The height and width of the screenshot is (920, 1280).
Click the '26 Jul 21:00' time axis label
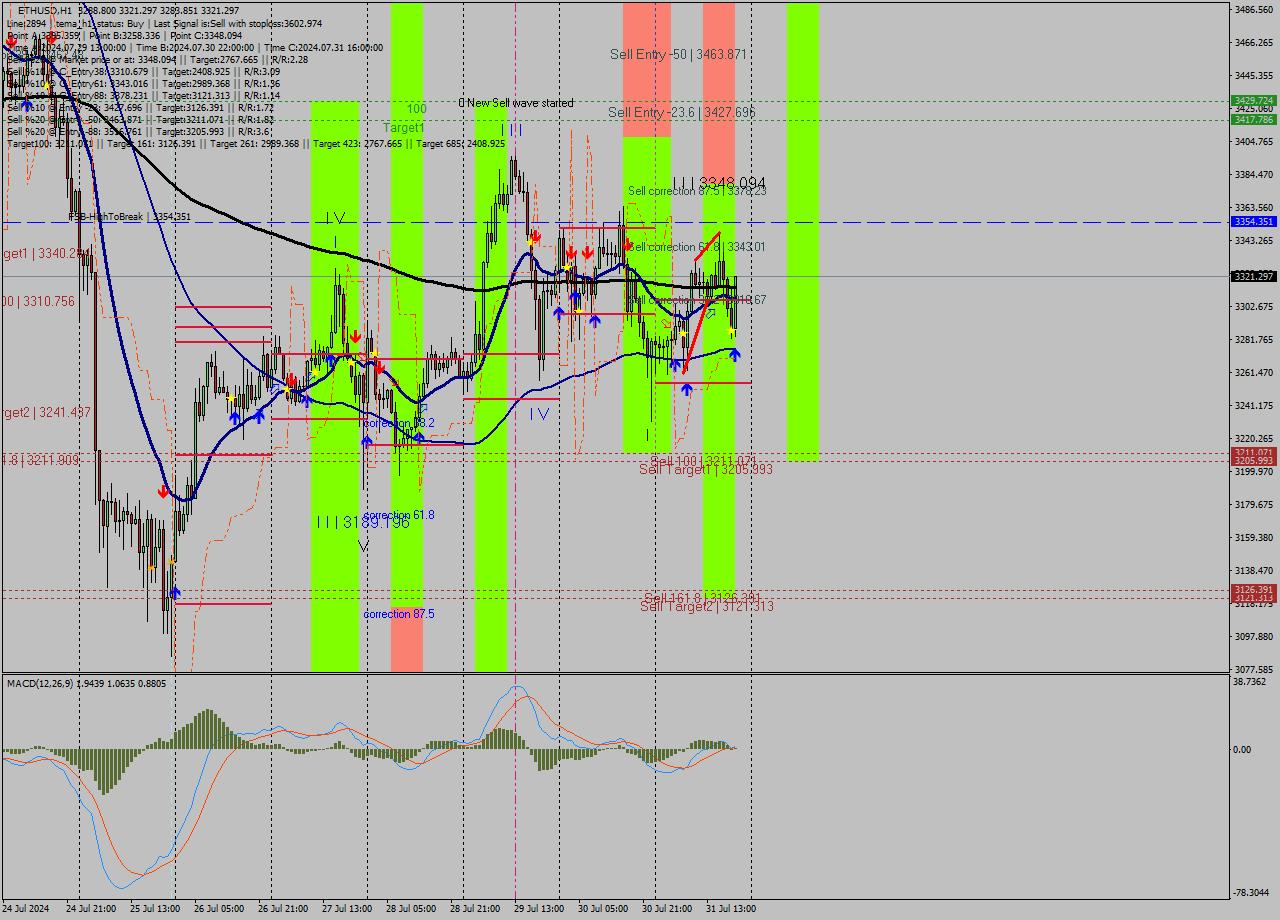pos(282,909)
